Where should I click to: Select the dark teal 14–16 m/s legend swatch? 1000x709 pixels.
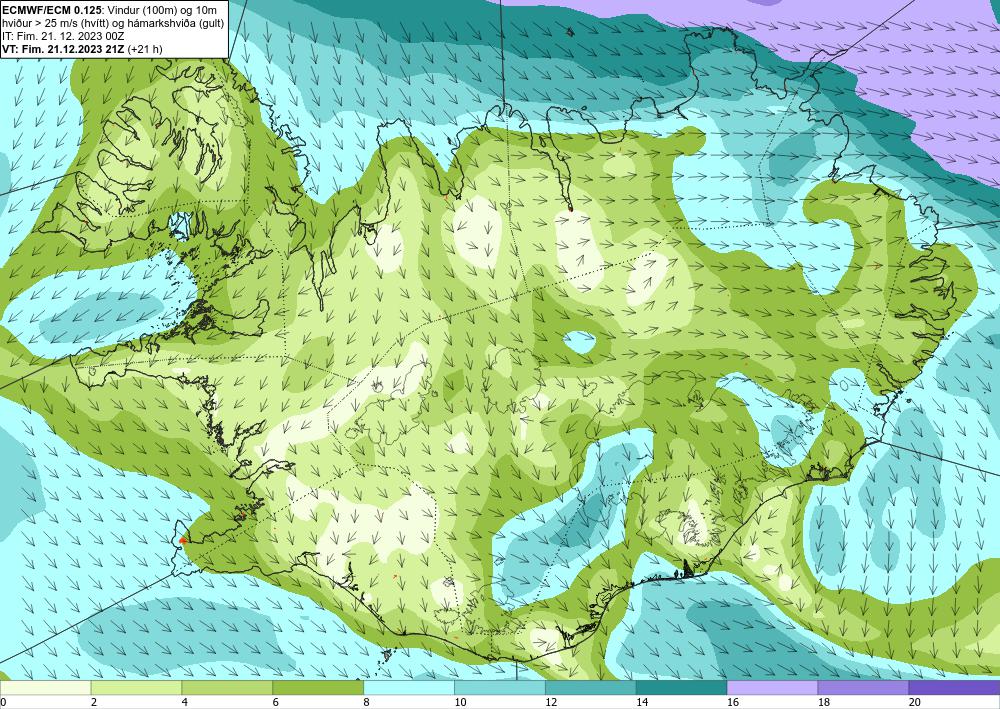point(682,687)
